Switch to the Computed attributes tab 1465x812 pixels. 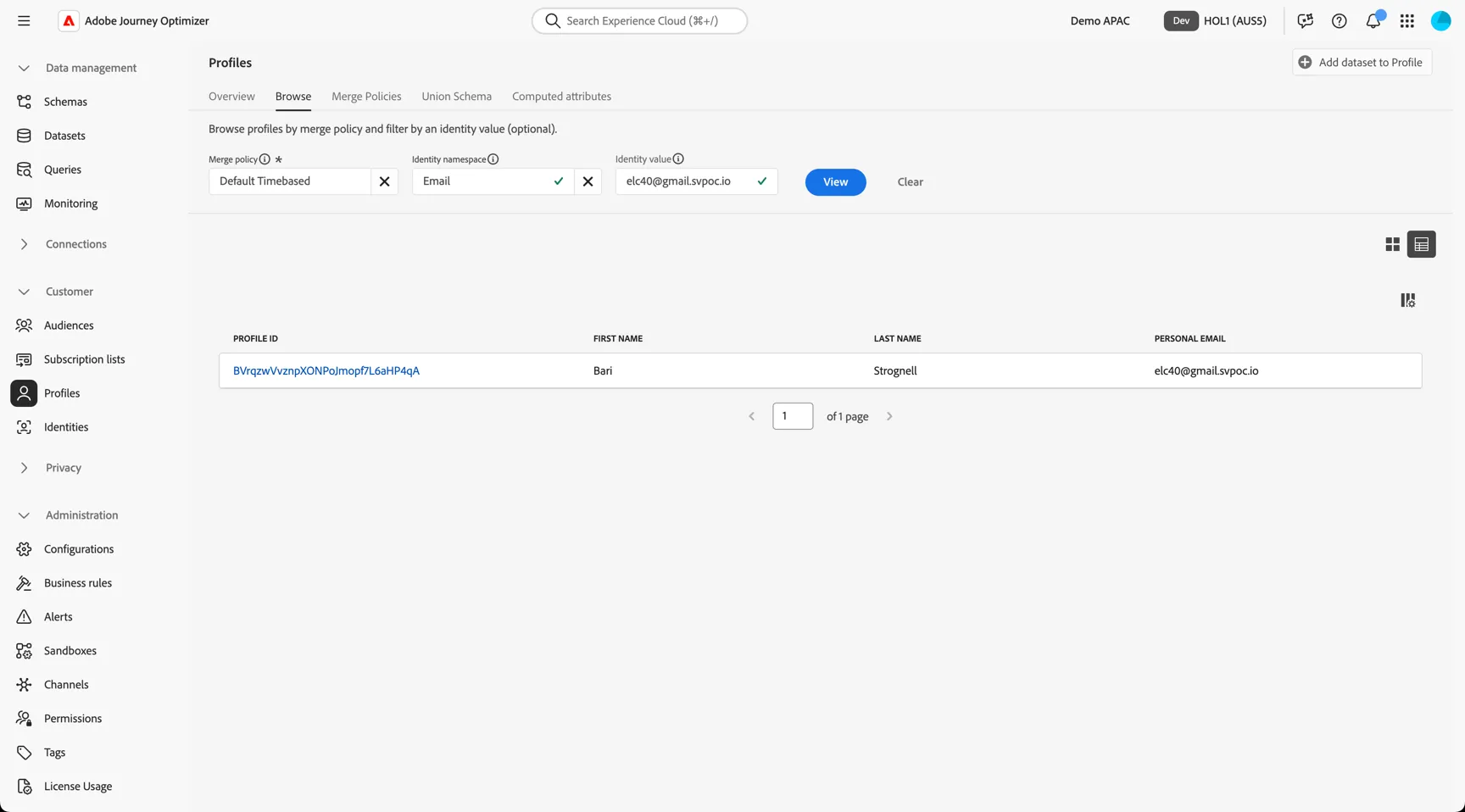tap(561, 97)
